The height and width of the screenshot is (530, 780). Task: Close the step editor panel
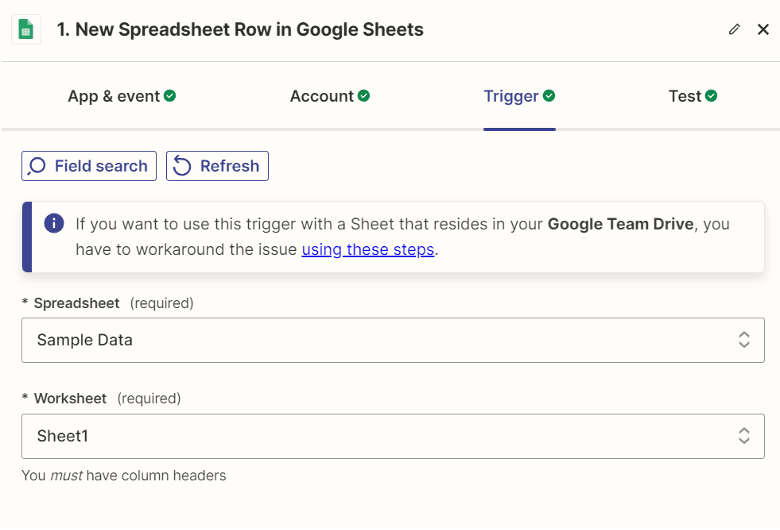[763, 30]
